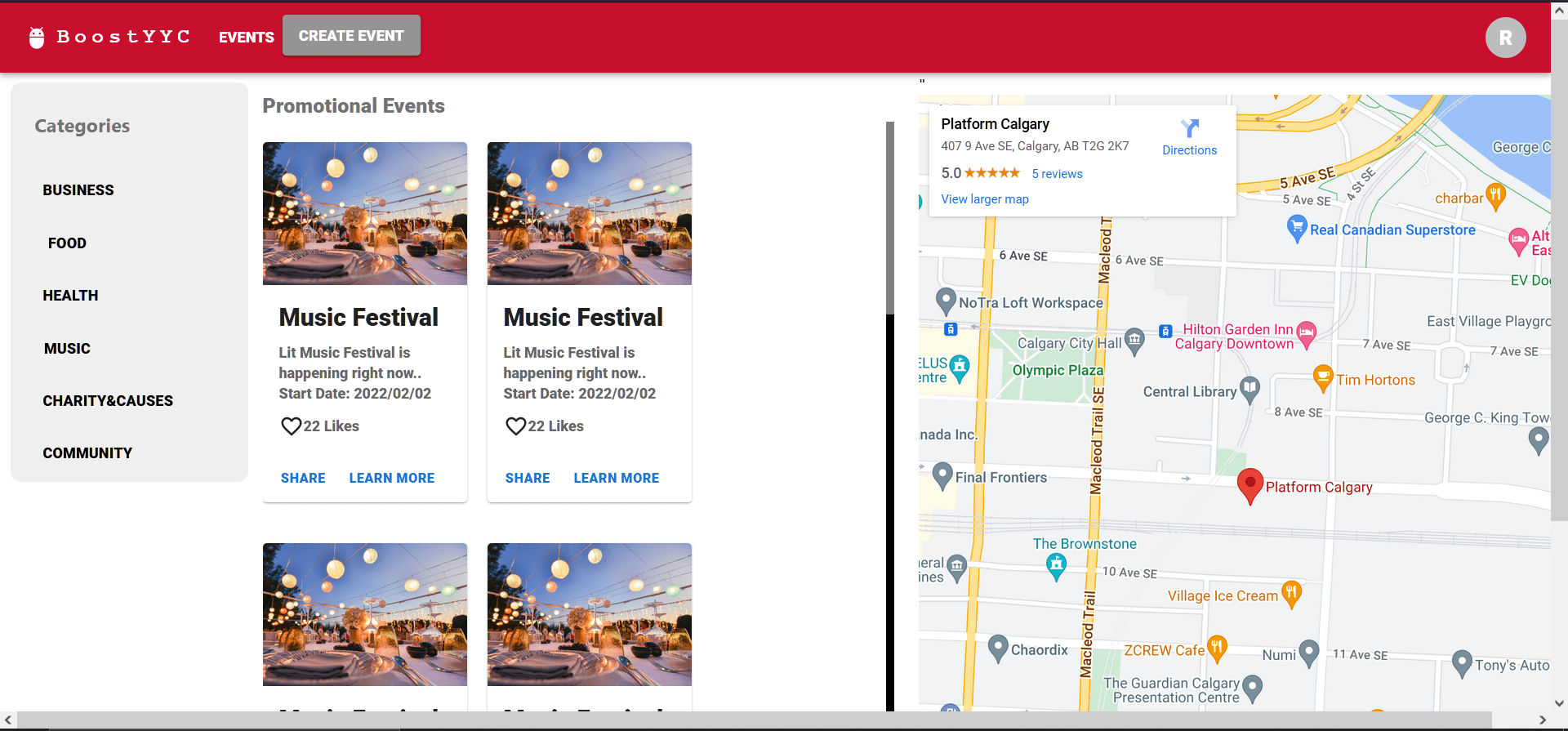
Task: Open the third event card thumbnail image
Action: (x=365, y=614)
